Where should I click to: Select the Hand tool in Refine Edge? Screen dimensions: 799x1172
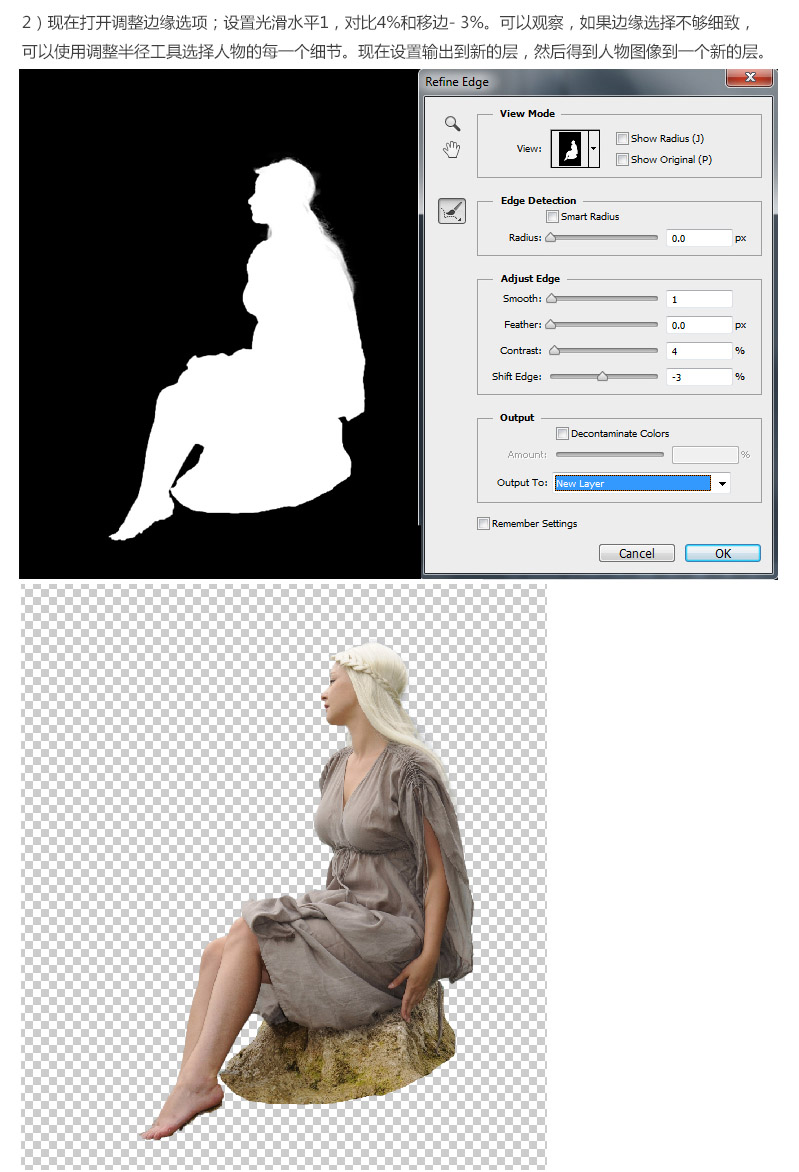click(x=451, y=149)
